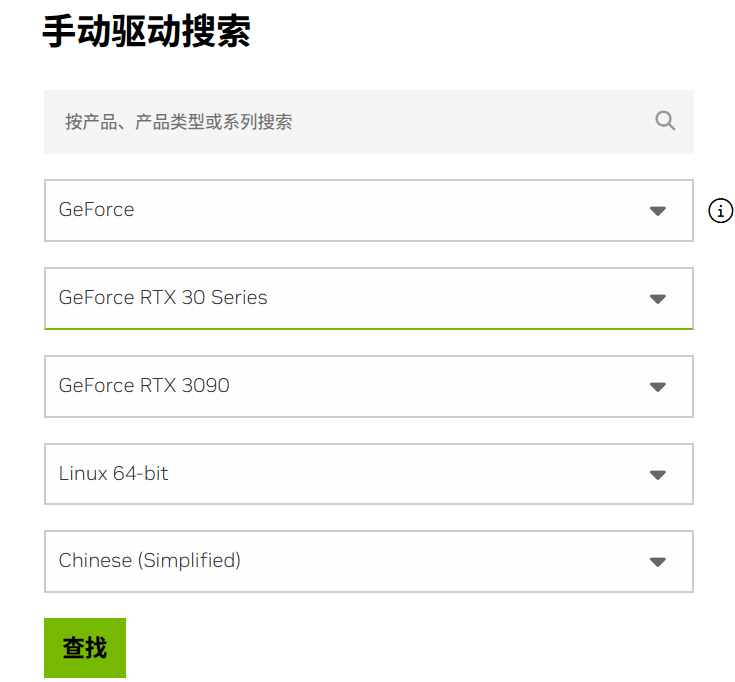Click the arrow next to GeForce RTX 3090
This screenshot has height=682, width=735.
(x=658, y=387)
